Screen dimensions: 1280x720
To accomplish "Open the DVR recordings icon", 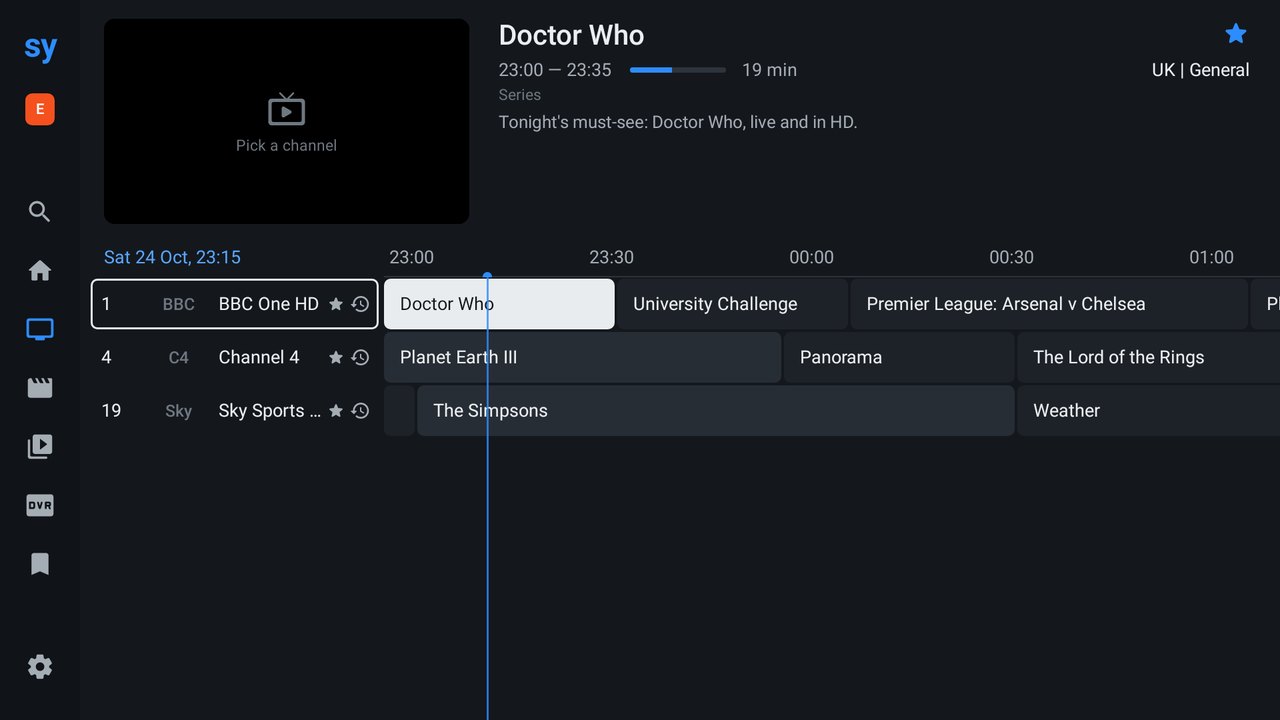I will coord(40,505).
